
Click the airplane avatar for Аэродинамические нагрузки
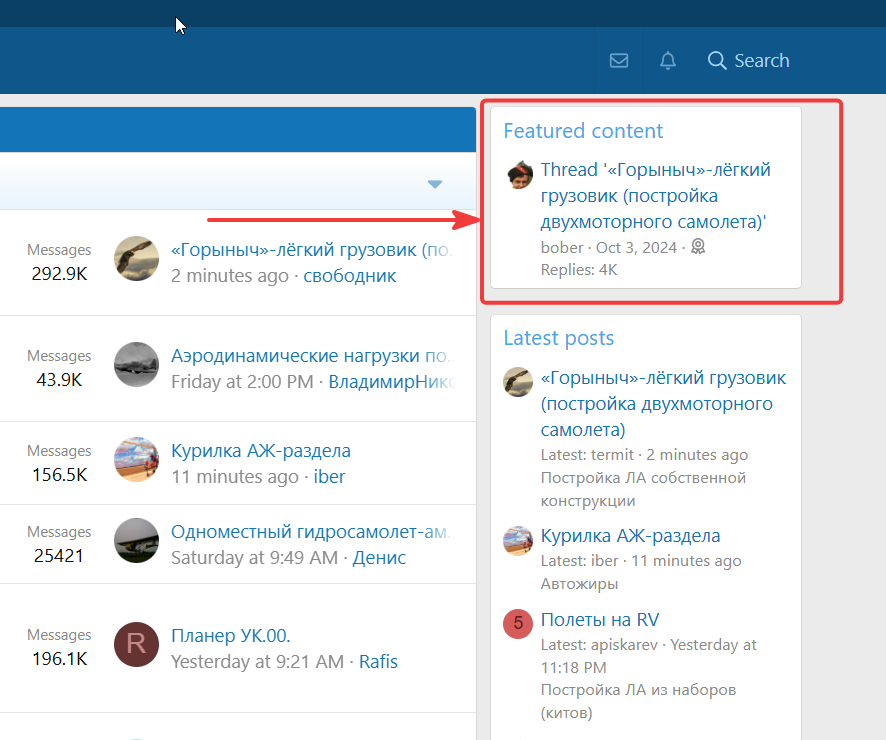pyautogui.click(x=136, y=364)
